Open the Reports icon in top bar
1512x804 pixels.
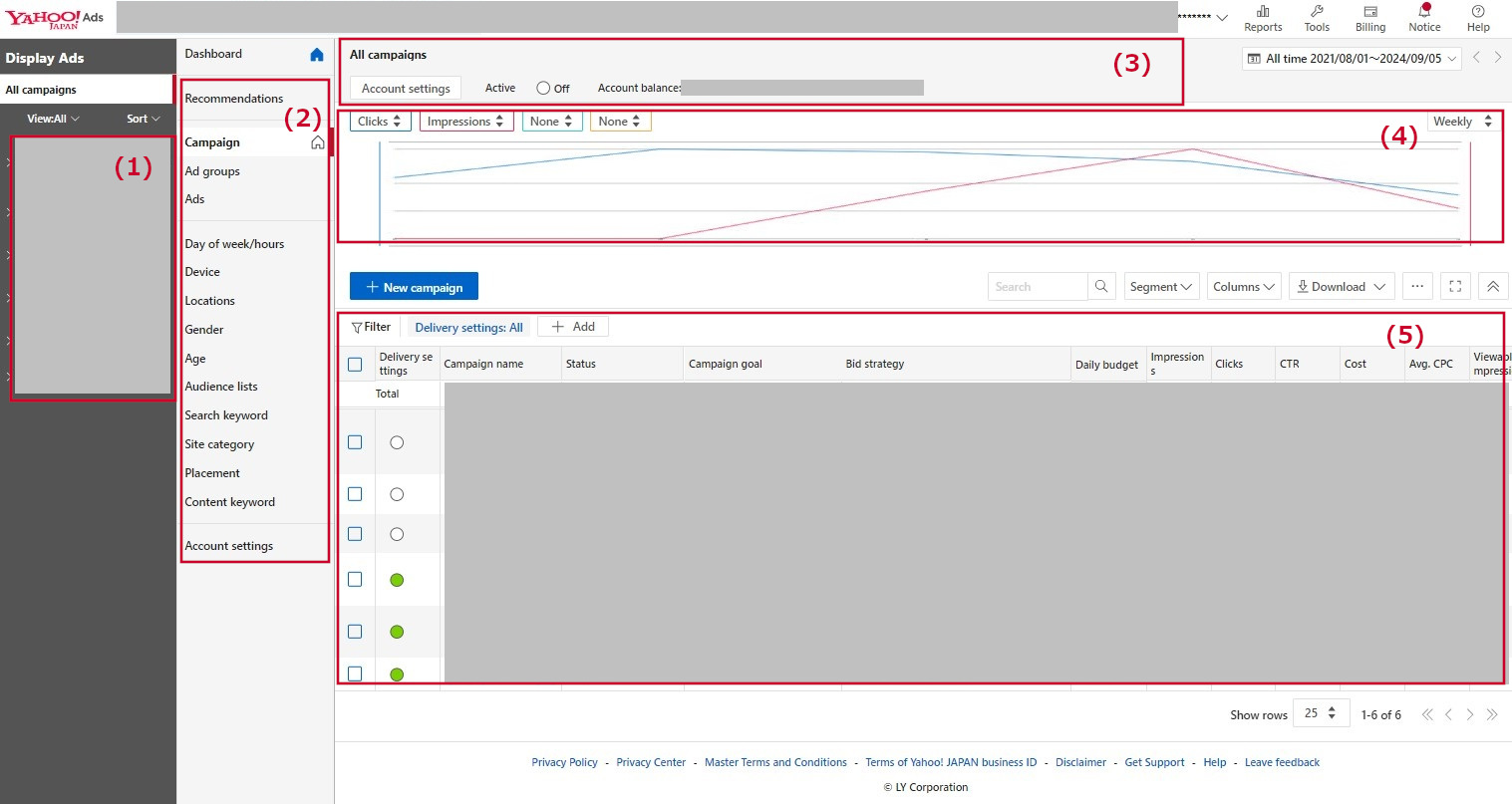(x=1263, y=12)
